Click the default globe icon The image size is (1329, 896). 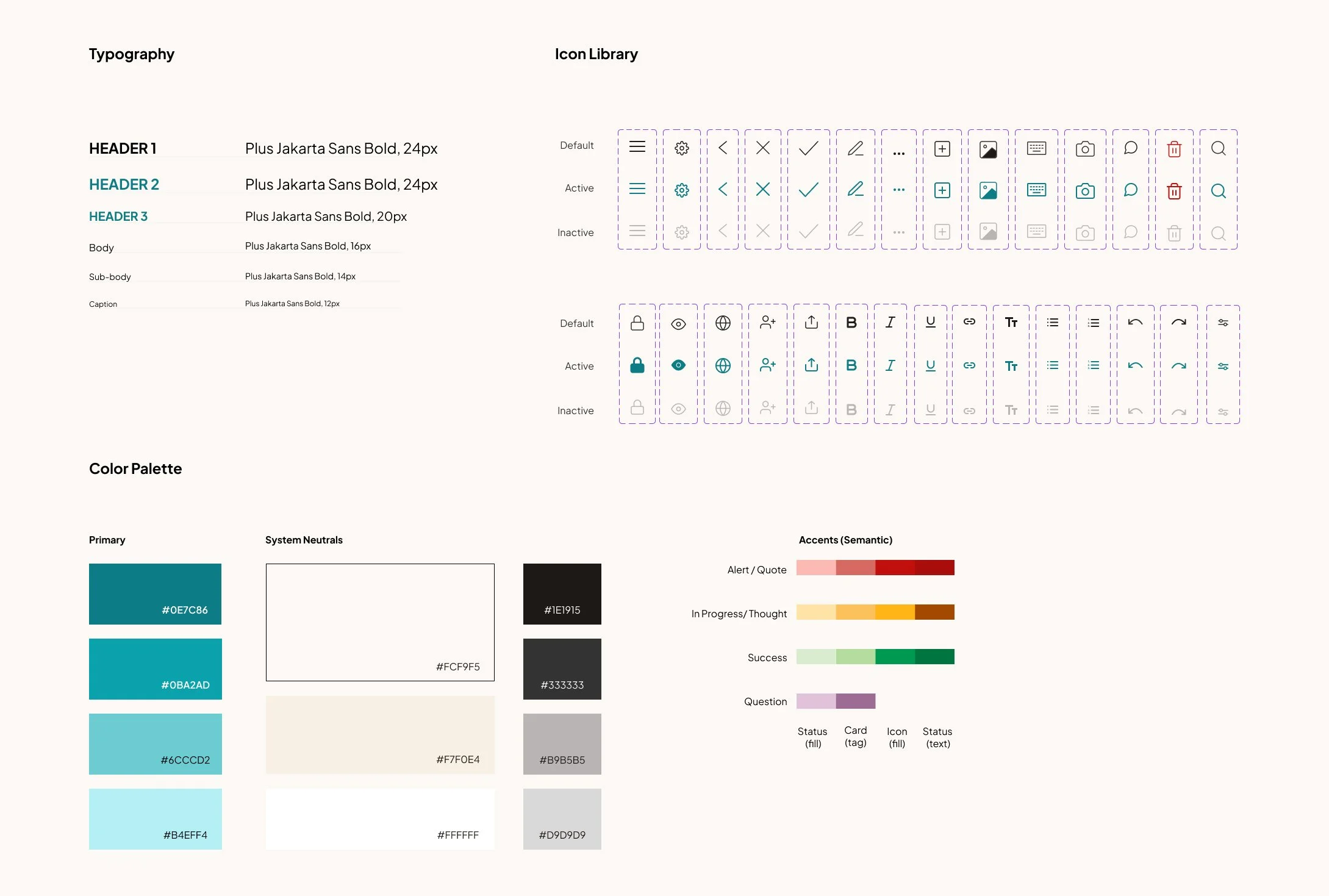click(723, 323)
